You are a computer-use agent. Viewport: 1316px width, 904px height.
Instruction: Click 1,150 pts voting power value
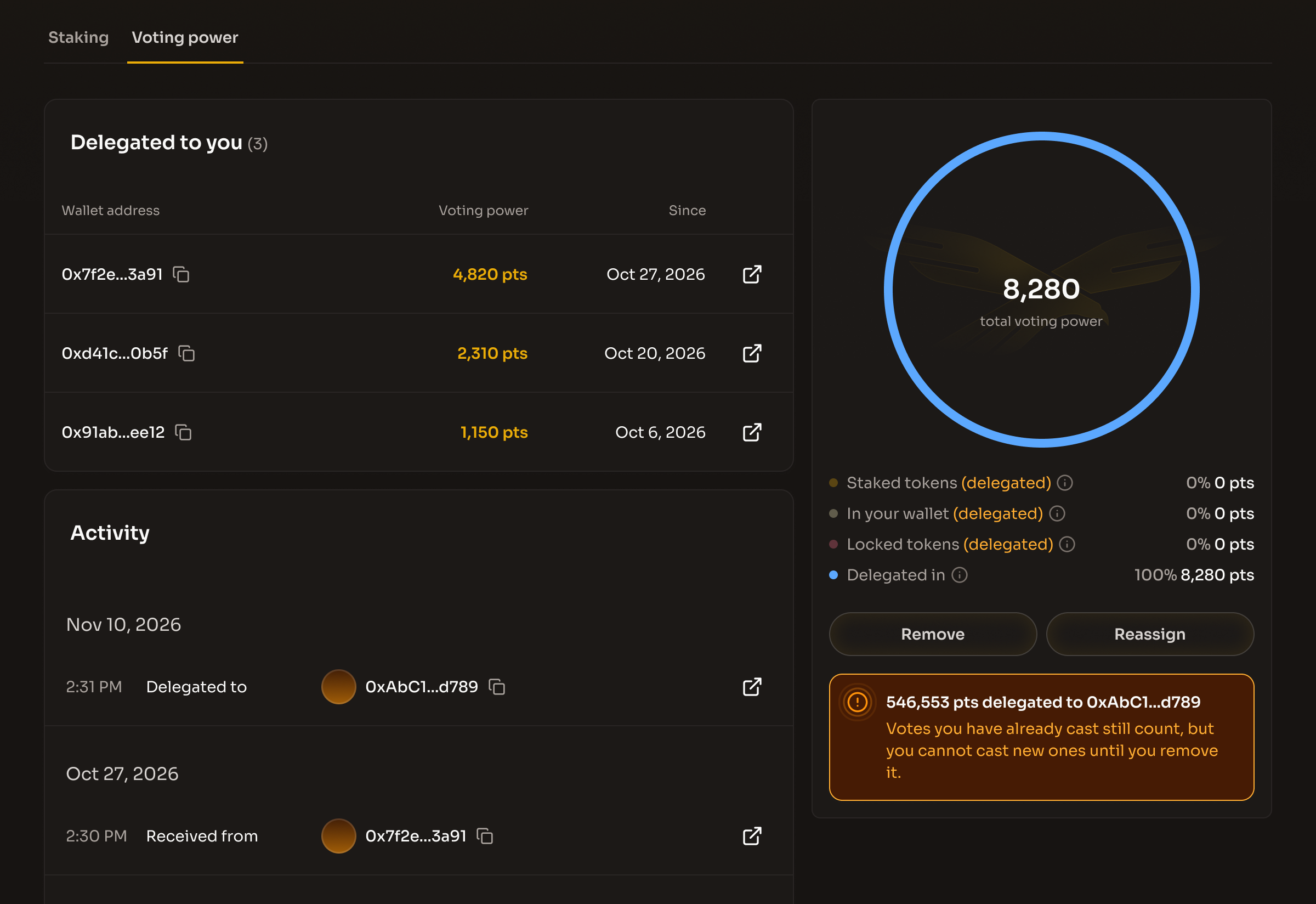[x=494, y=433]
